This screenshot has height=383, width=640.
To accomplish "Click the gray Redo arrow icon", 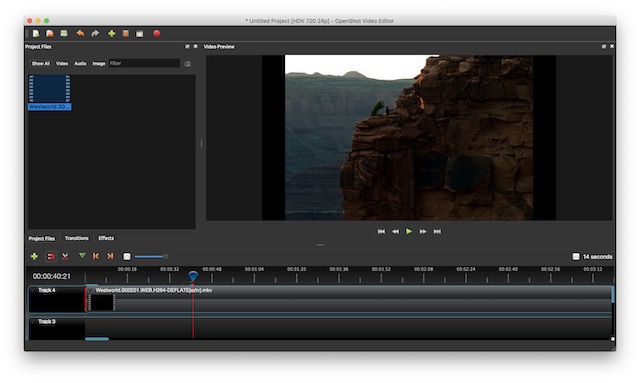I will point(95,33).
